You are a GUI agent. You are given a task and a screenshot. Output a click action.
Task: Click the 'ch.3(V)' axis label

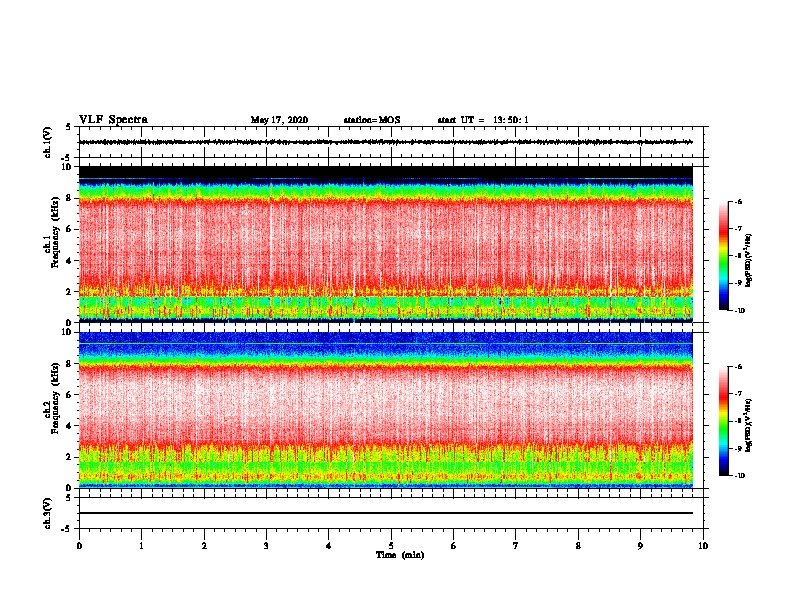click(47, 513)
